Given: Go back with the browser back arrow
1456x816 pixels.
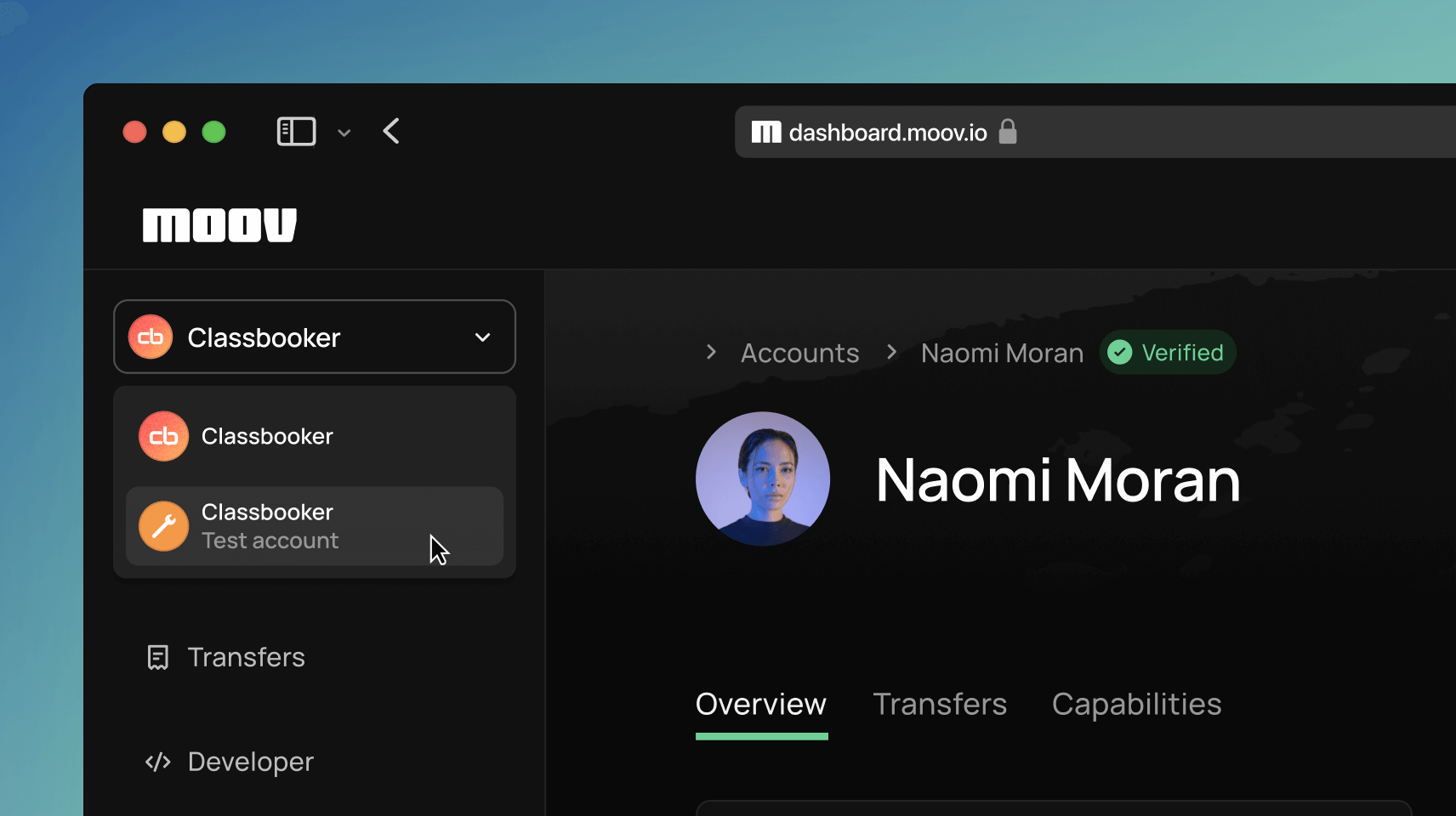Looking at the screenshot, I should [391, 131].
